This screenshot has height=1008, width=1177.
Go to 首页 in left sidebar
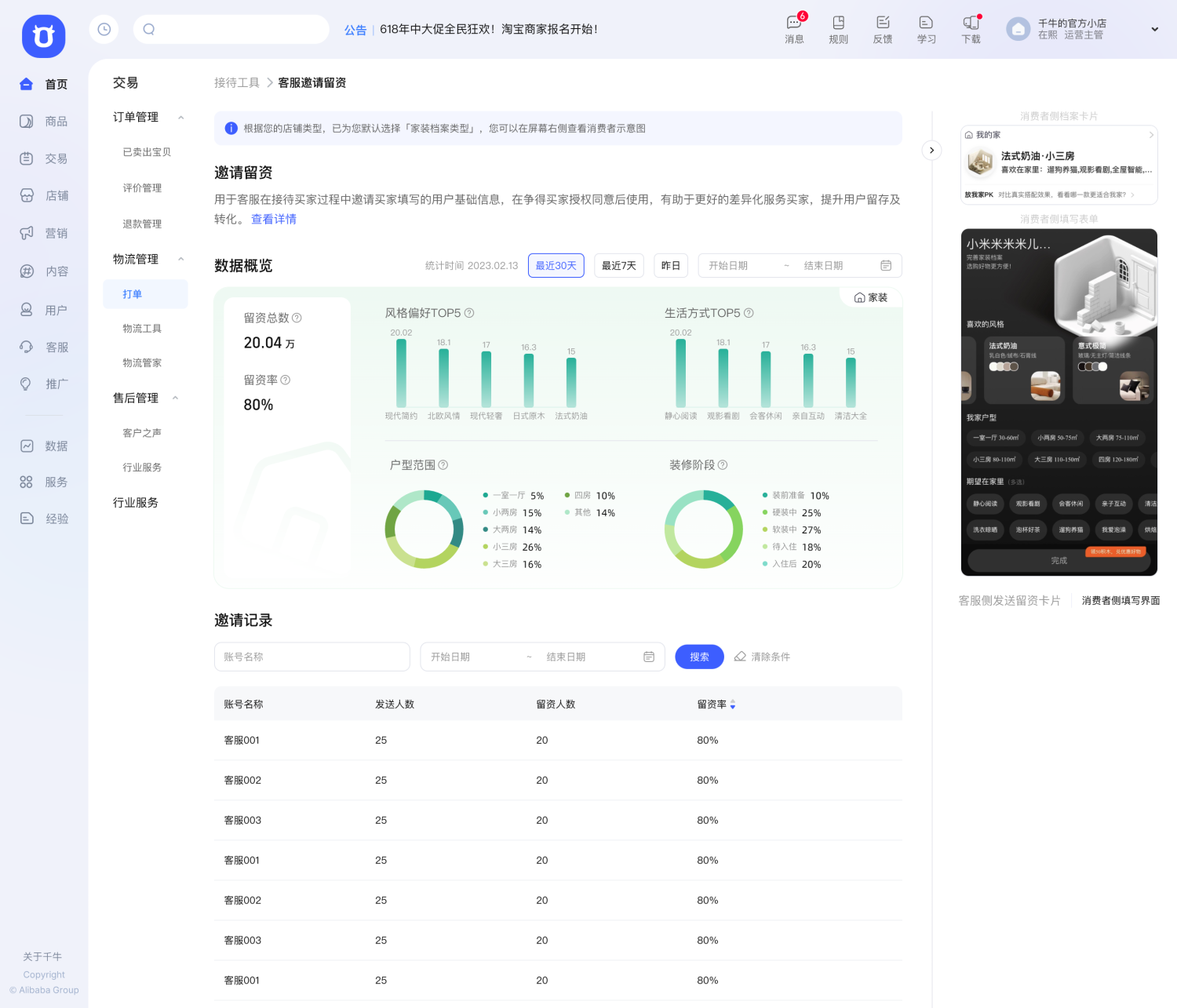click(44, 84)
